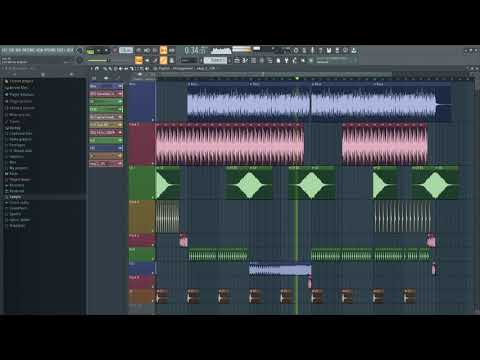Open Speech folder in browser
Screen dimensions: 480x360
[x=13, y=214]
